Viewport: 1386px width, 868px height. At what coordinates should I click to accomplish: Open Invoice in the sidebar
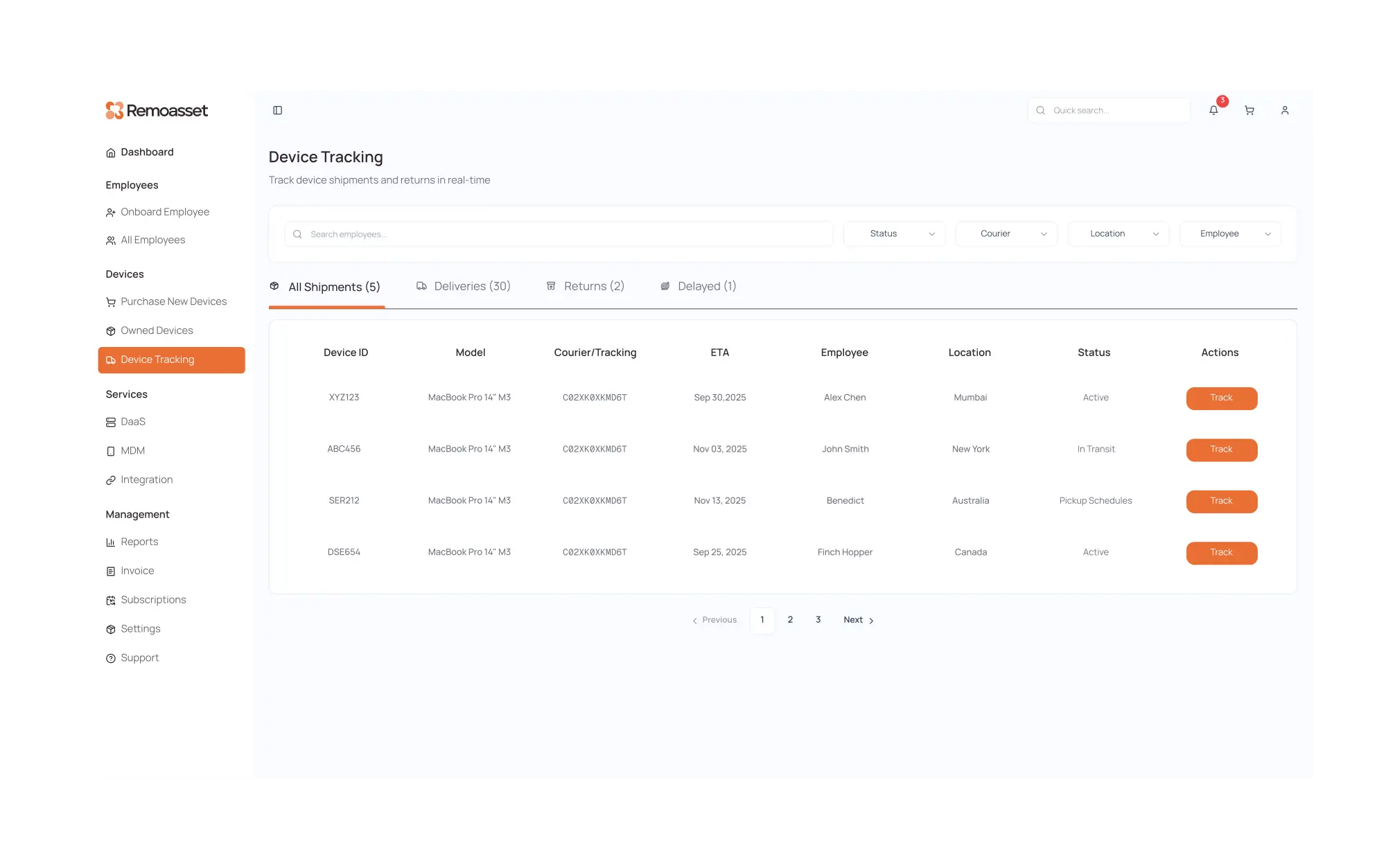137,571
